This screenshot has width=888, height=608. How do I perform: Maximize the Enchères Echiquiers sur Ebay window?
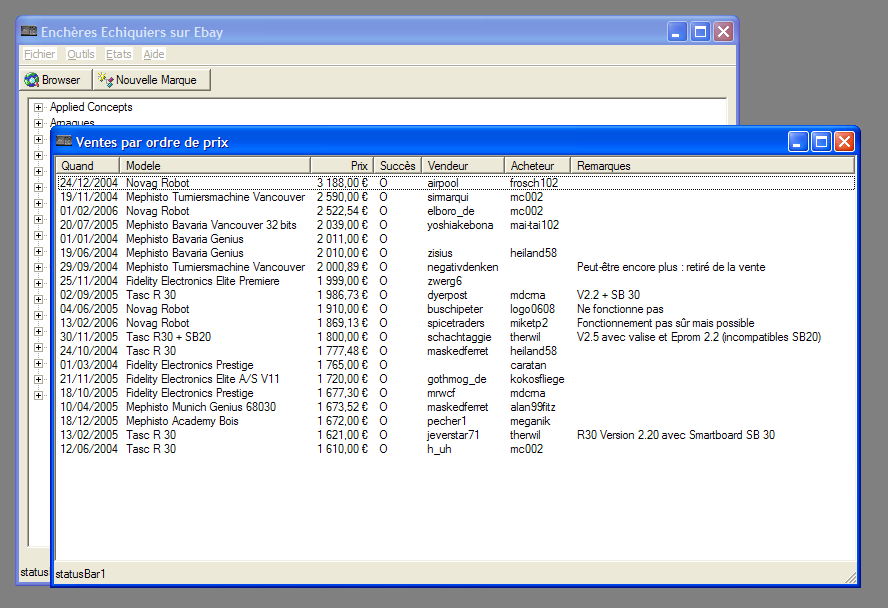click(700, 32)
